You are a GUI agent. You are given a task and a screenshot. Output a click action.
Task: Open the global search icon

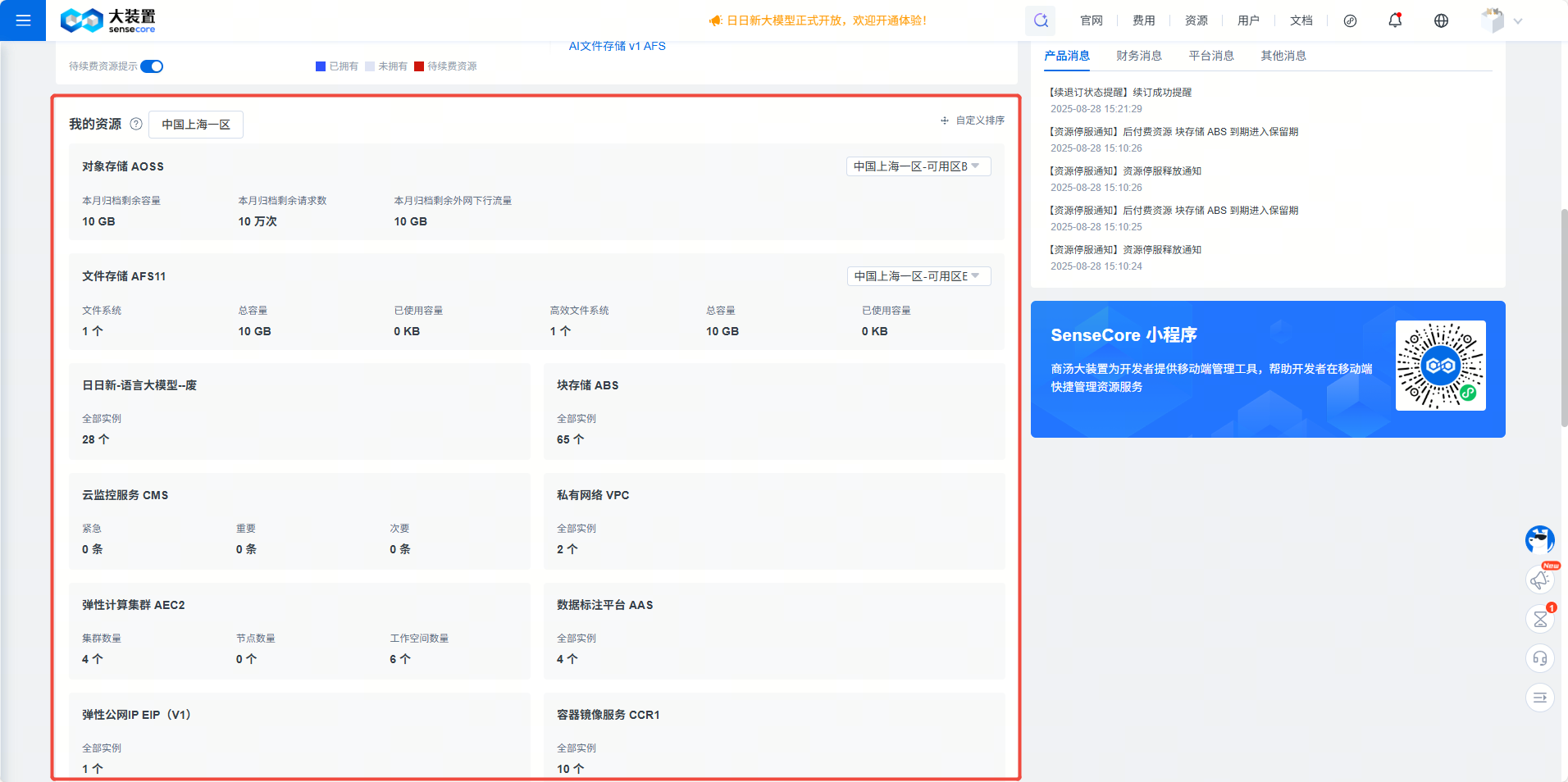tap(1040, 20)
